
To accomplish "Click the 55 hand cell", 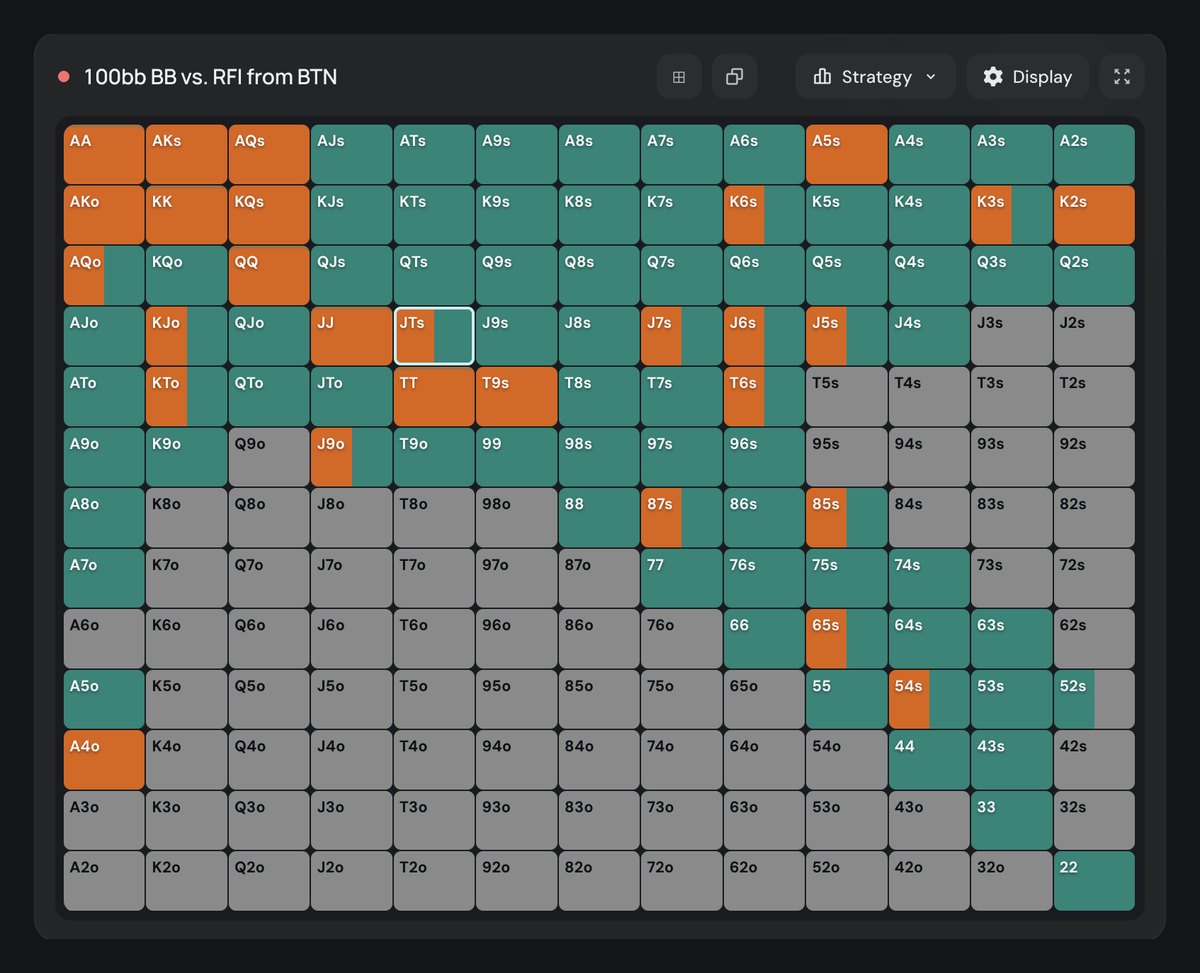I will click(x=847, y=699).
